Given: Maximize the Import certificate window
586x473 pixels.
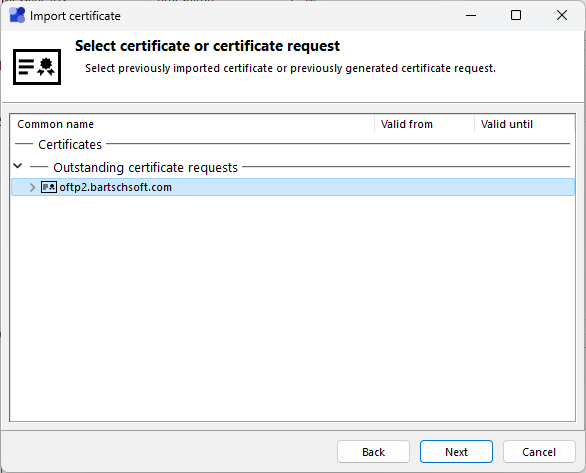Looking at the screenshot, I should tap(516, 15).
